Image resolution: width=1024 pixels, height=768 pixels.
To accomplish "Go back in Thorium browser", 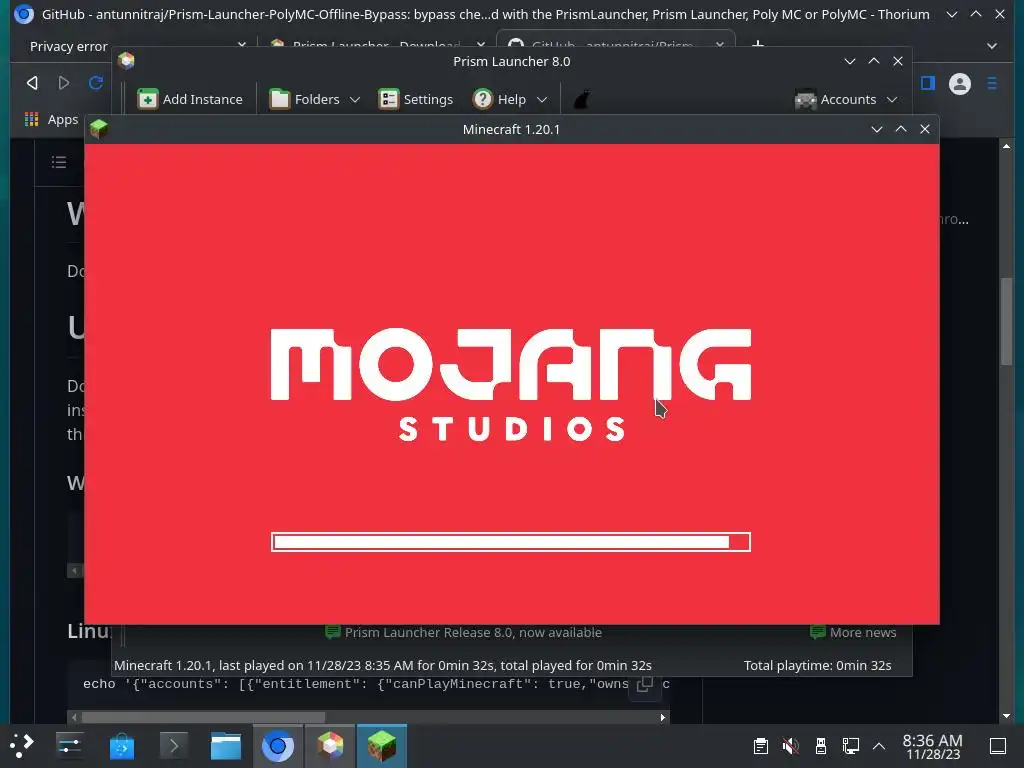I will (32, 83).
